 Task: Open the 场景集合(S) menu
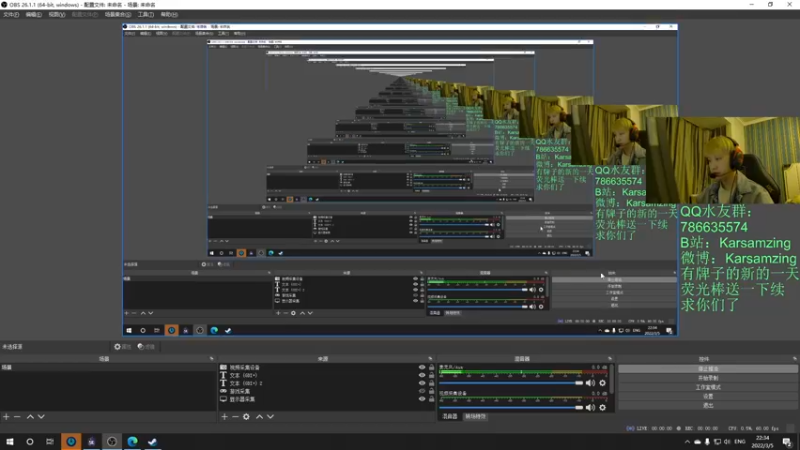point(118,15)
